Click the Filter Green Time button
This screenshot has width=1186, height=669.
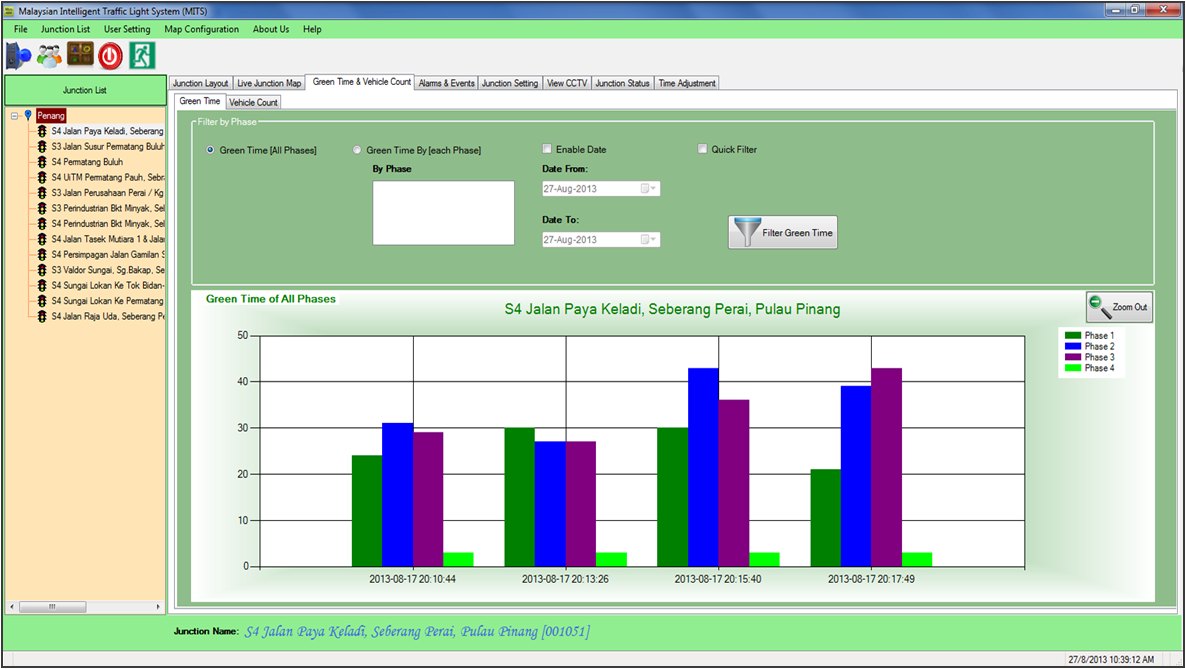coord(782,233)
